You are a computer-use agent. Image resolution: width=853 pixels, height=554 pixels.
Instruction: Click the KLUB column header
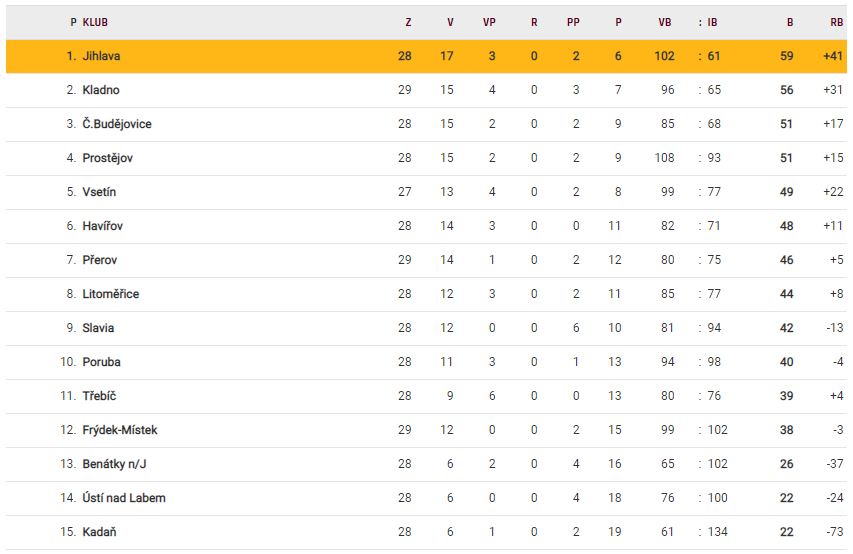tap(96, 21)
